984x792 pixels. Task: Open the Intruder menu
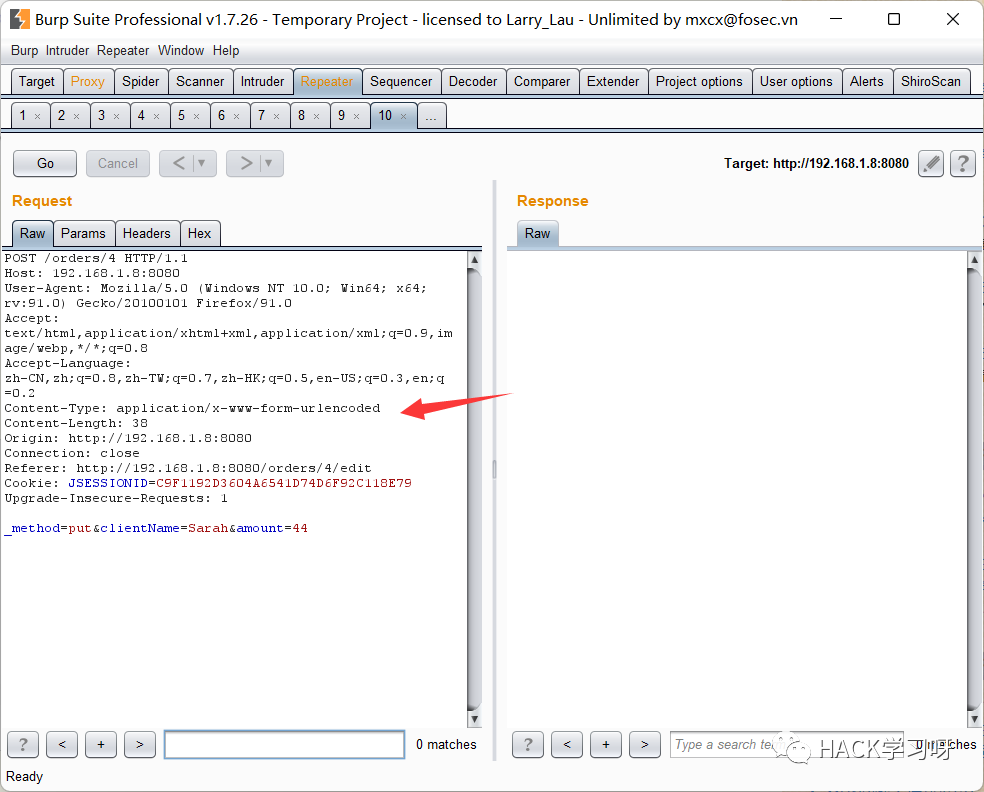pyautogui.click(x=67, y=50)
